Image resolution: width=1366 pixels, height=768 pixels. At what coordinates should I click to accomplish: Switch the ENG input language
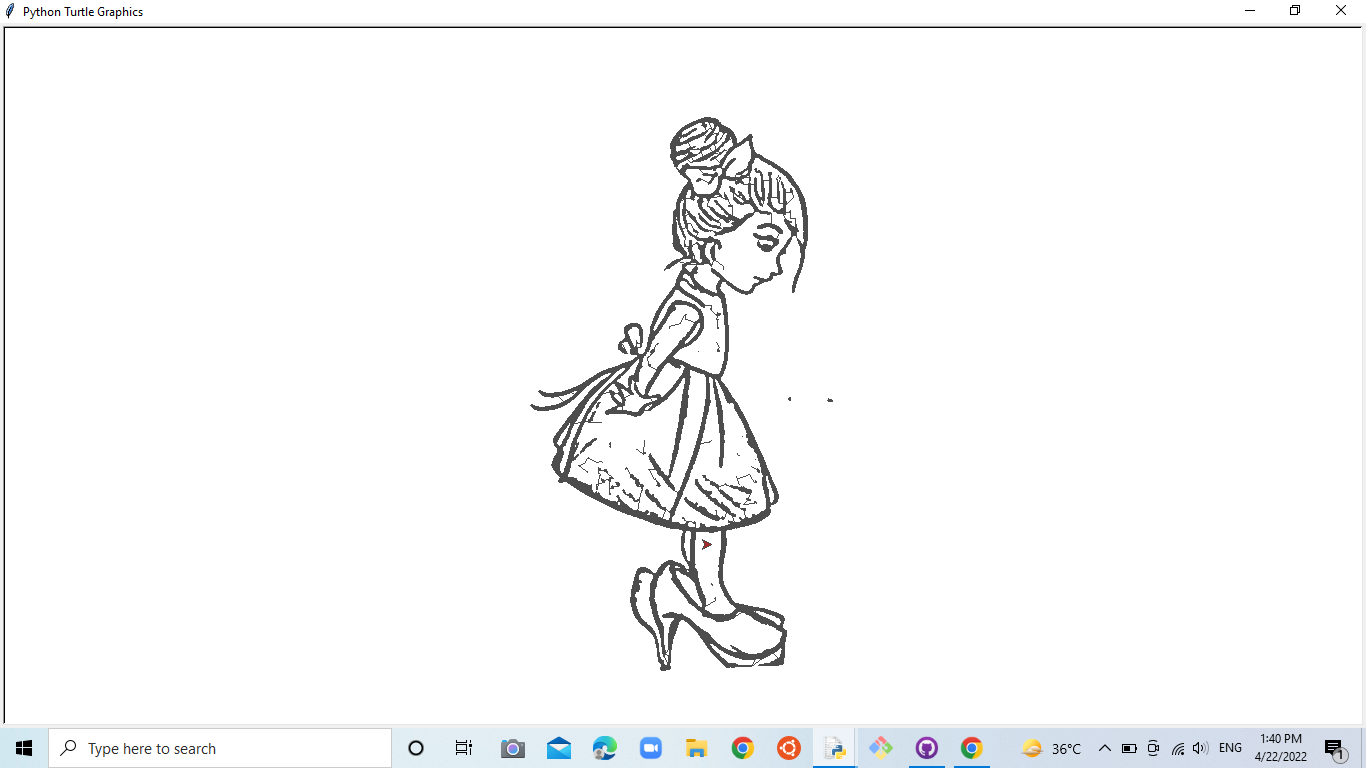[1230, 748]
